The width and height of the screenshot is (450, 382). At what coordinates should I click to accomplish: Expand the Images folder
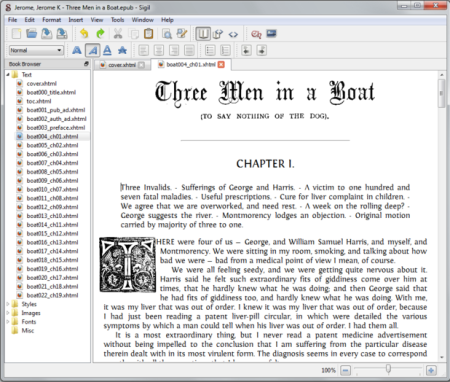coord(8,313)
